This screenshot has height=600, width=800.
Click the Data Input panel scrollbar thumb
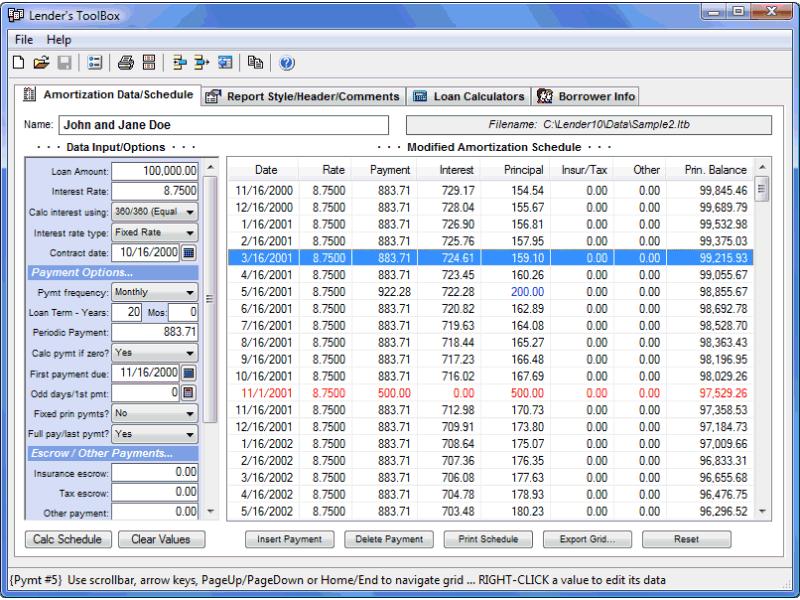210,299
